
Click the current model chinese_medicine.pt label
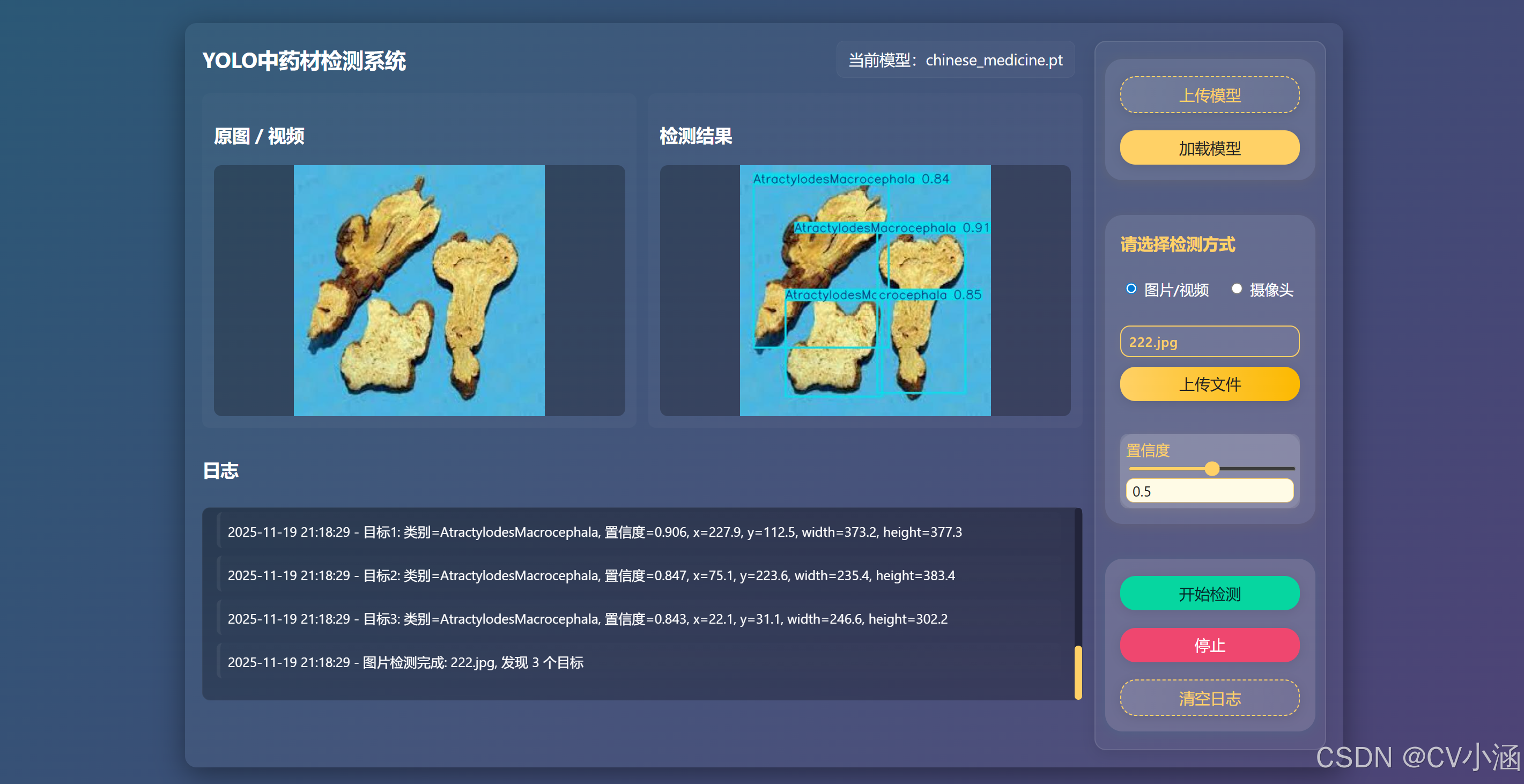955,60
